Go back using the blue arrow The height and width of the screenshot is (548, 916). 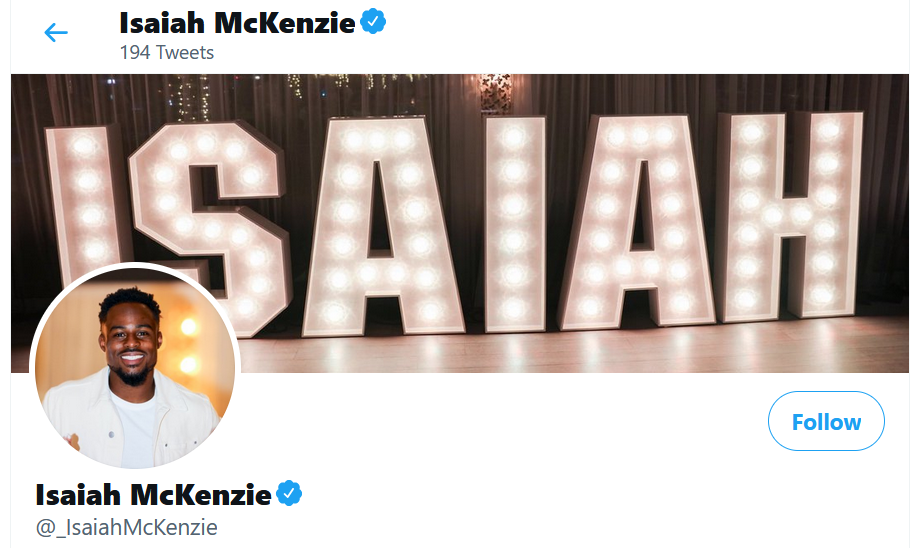coord(56,33)
